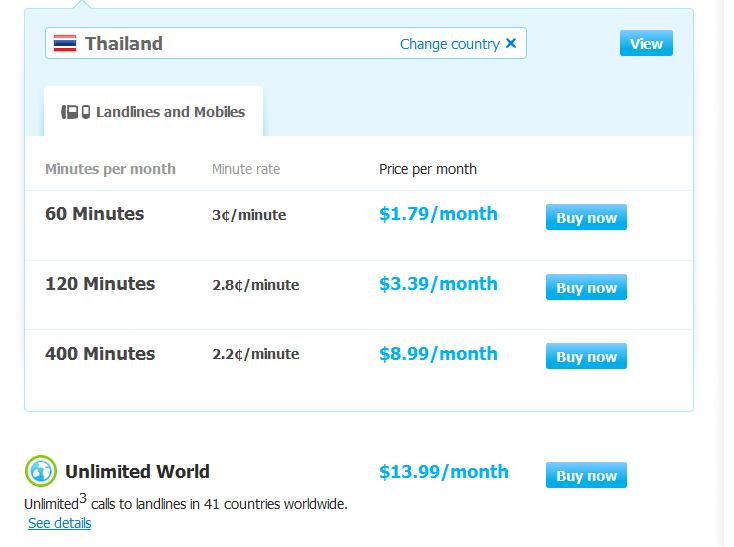This screenshot has width=734, height=547.
Task: Open the Landlines and Mobiles tab
Action: coord(154,111)
